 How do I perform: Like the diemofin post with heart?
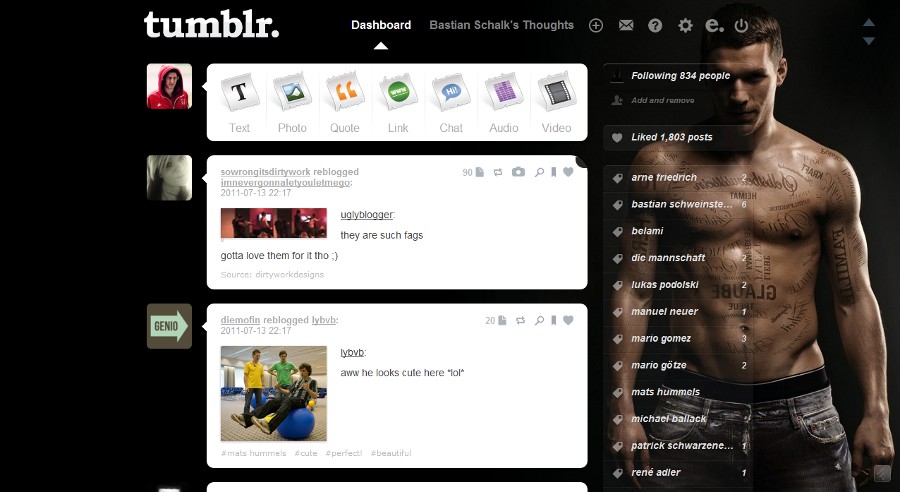(568, 320)
